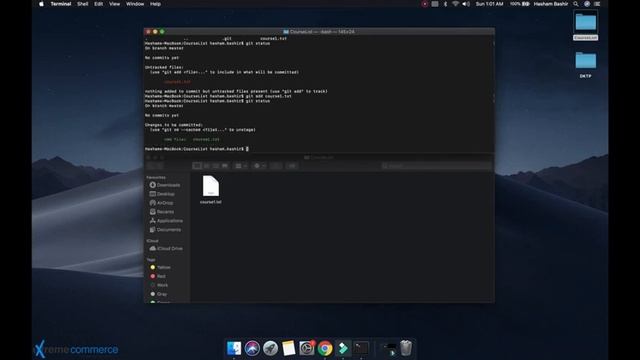640x360 pixels.
Task: Open Downloads in Finder sidebar
Action: coord(165,185)
